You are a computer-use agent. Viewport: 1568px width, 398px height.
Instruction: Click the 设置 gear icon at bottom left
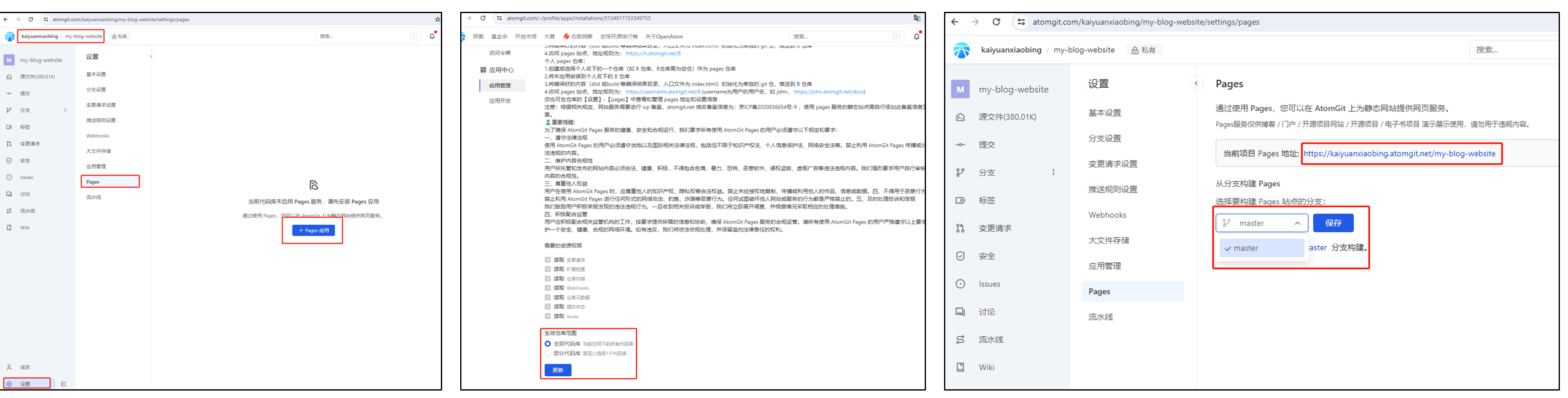9,384
